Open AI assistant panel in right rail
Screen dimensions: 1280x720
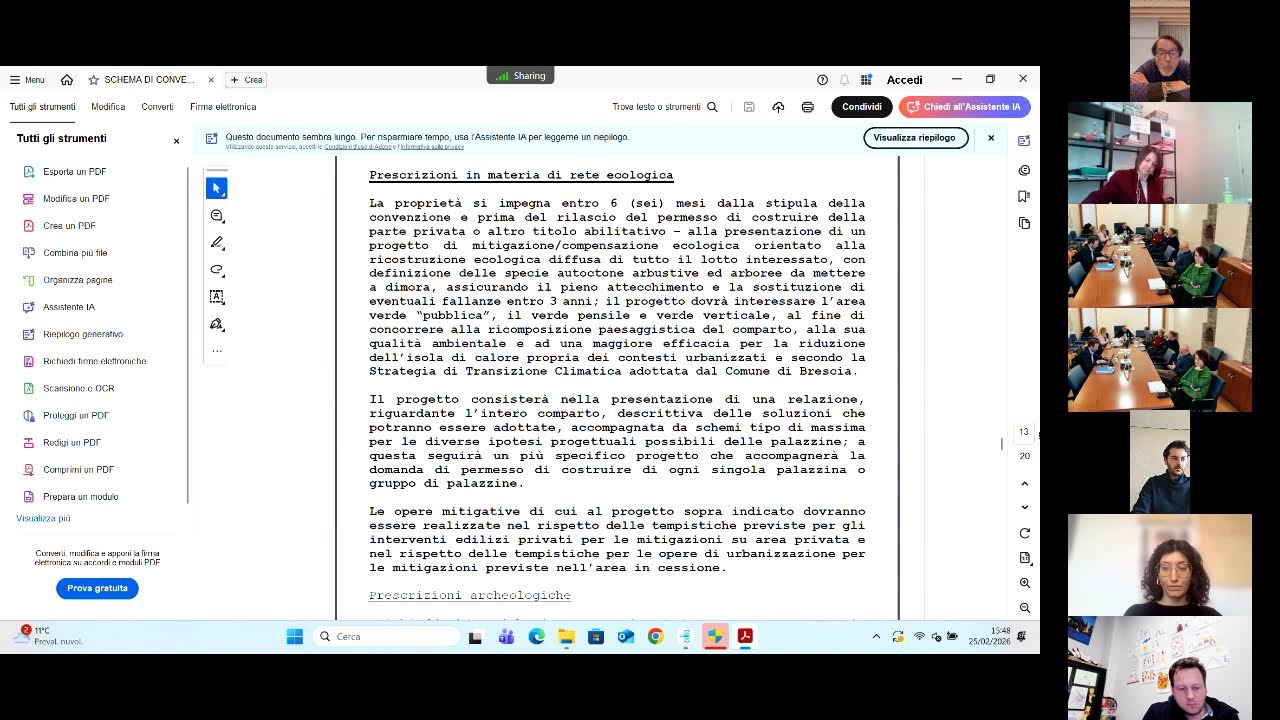pyautogui.click(x=1024, y=141)
